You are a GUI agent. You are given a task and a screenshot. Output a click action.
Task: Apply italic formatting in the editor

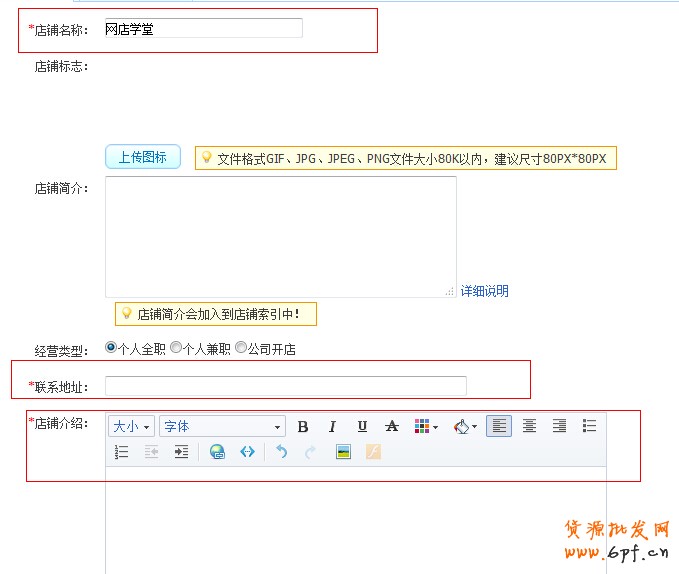coord(333,427)
